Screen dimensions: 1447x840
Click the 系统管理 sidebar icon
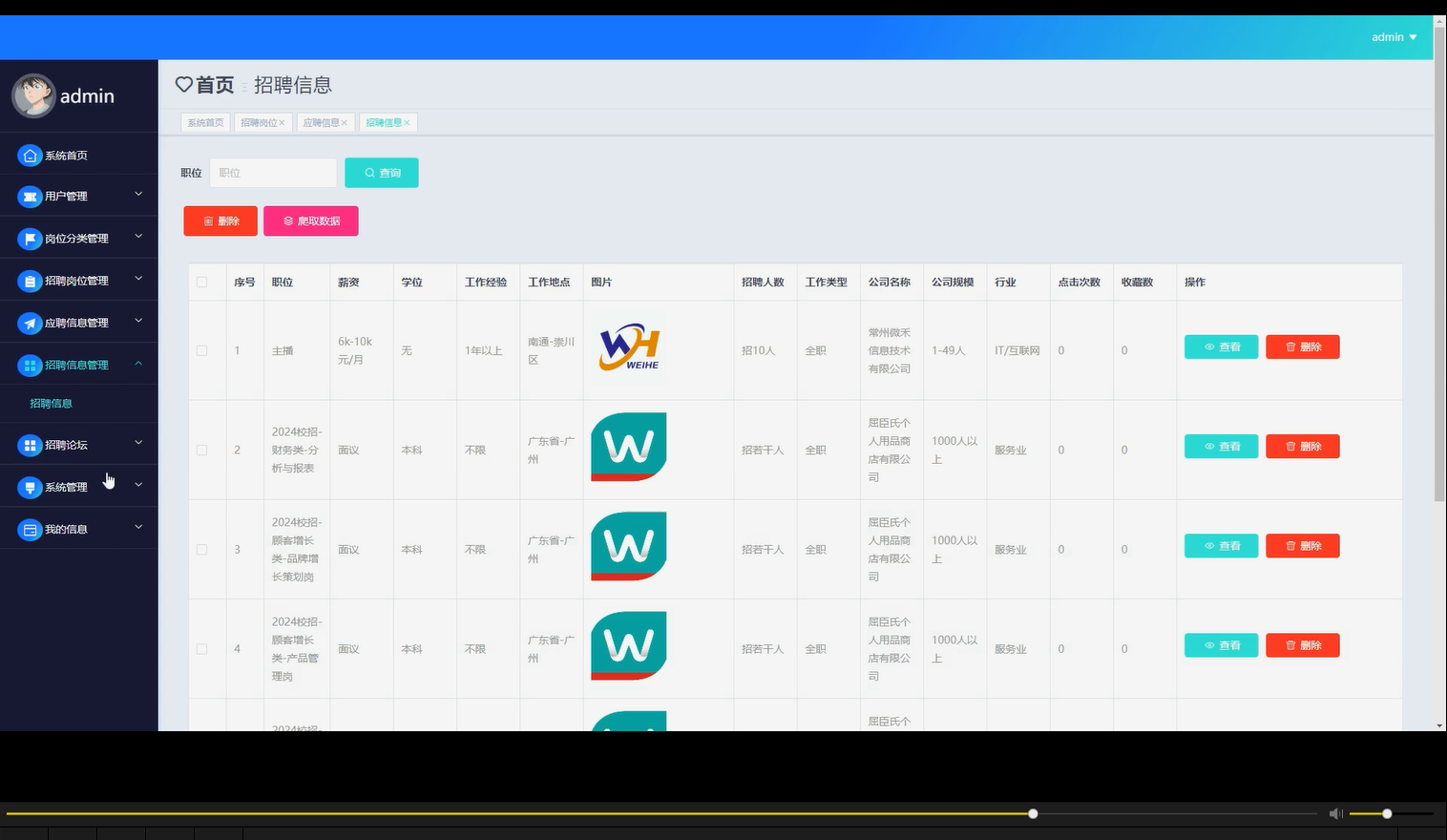tap(30, 487)
